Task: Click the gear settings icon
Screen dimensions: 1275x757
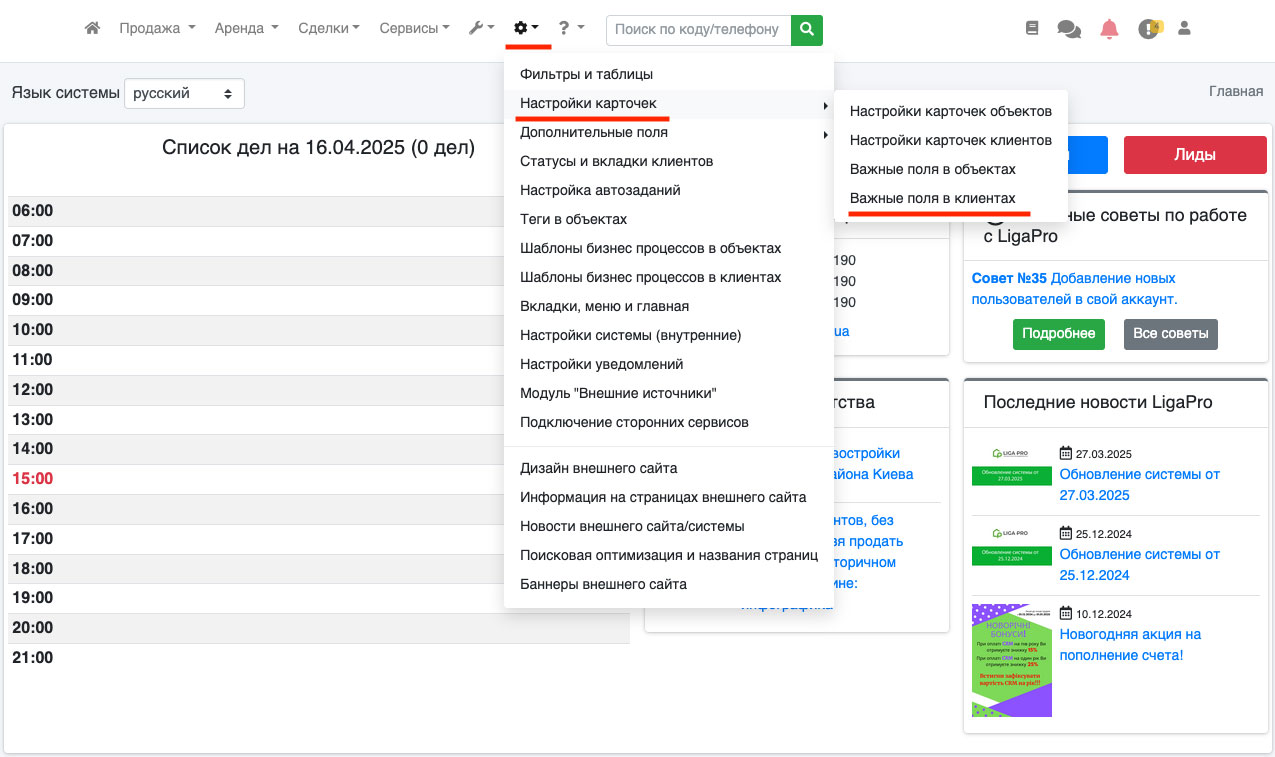Action: coord(525,29)
